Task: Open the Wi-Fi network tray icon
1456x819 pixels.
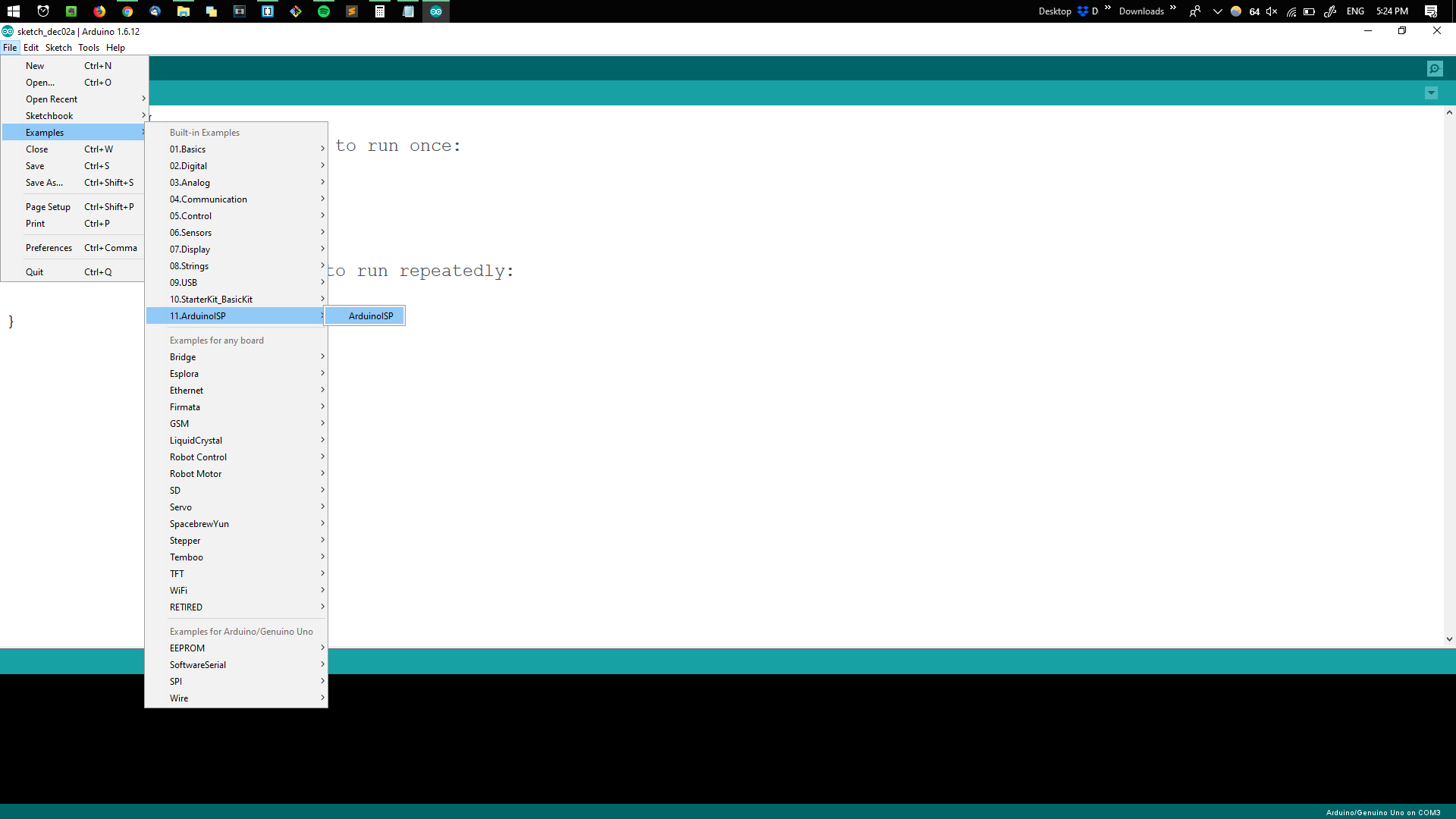Action: (x=1291, y=11)
